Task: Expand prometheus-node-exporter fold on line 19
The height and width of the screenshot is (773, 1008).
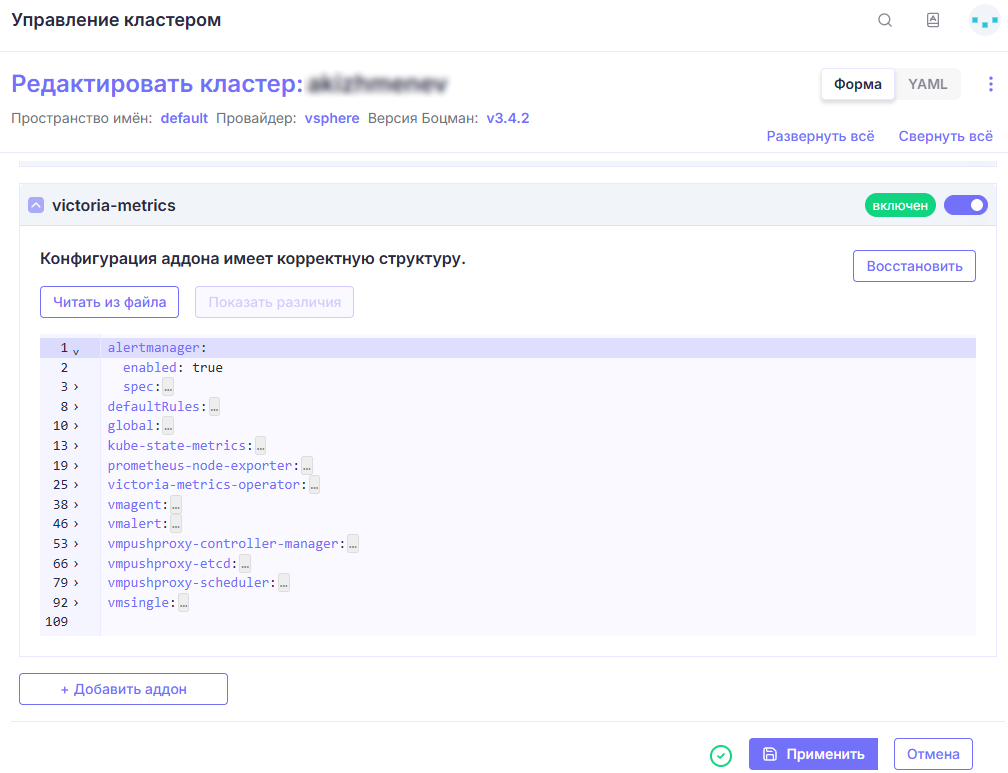Action: pos(76,466)
